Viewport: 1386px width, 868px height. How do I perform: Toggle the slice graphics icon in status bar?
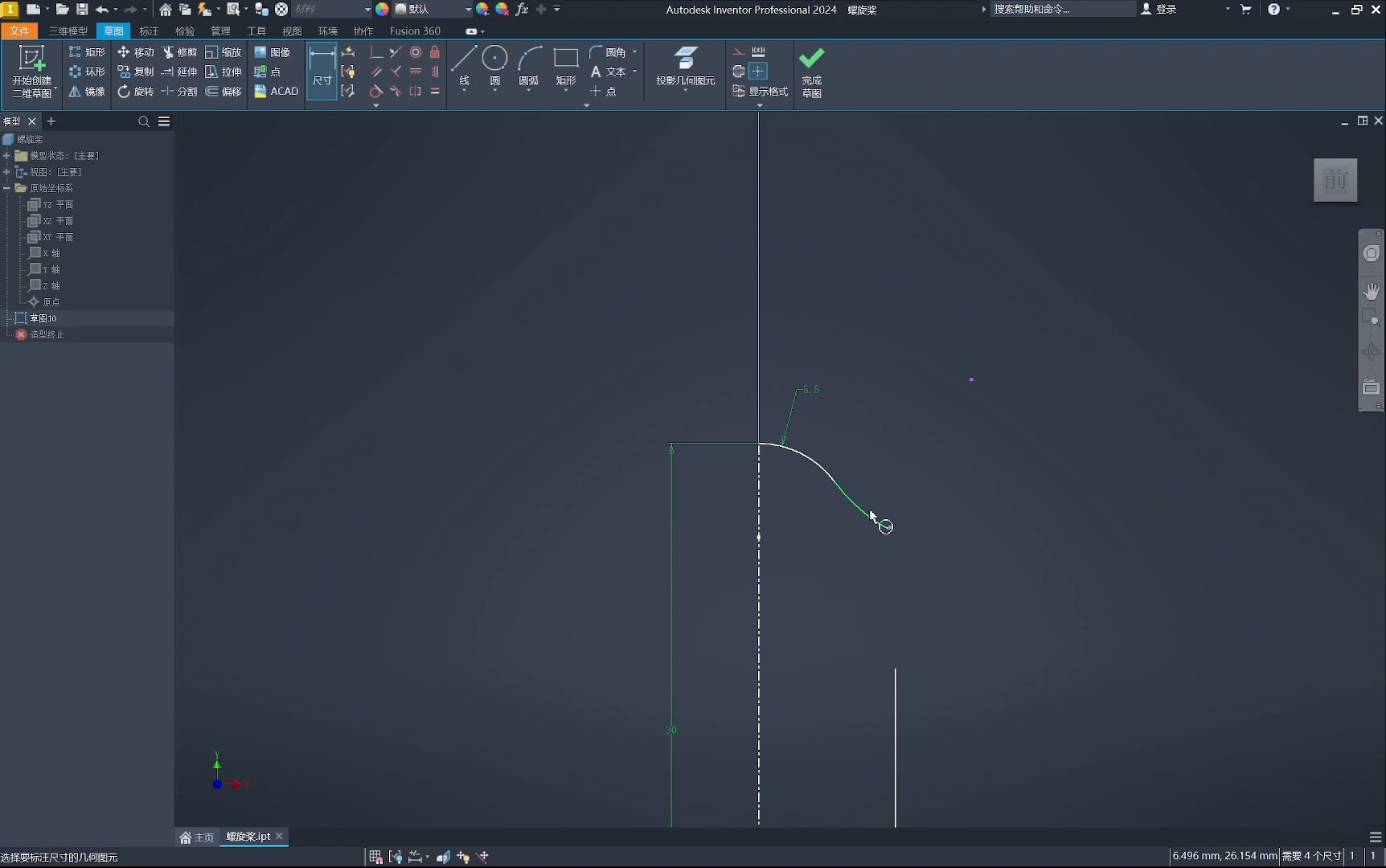(443, 857)
